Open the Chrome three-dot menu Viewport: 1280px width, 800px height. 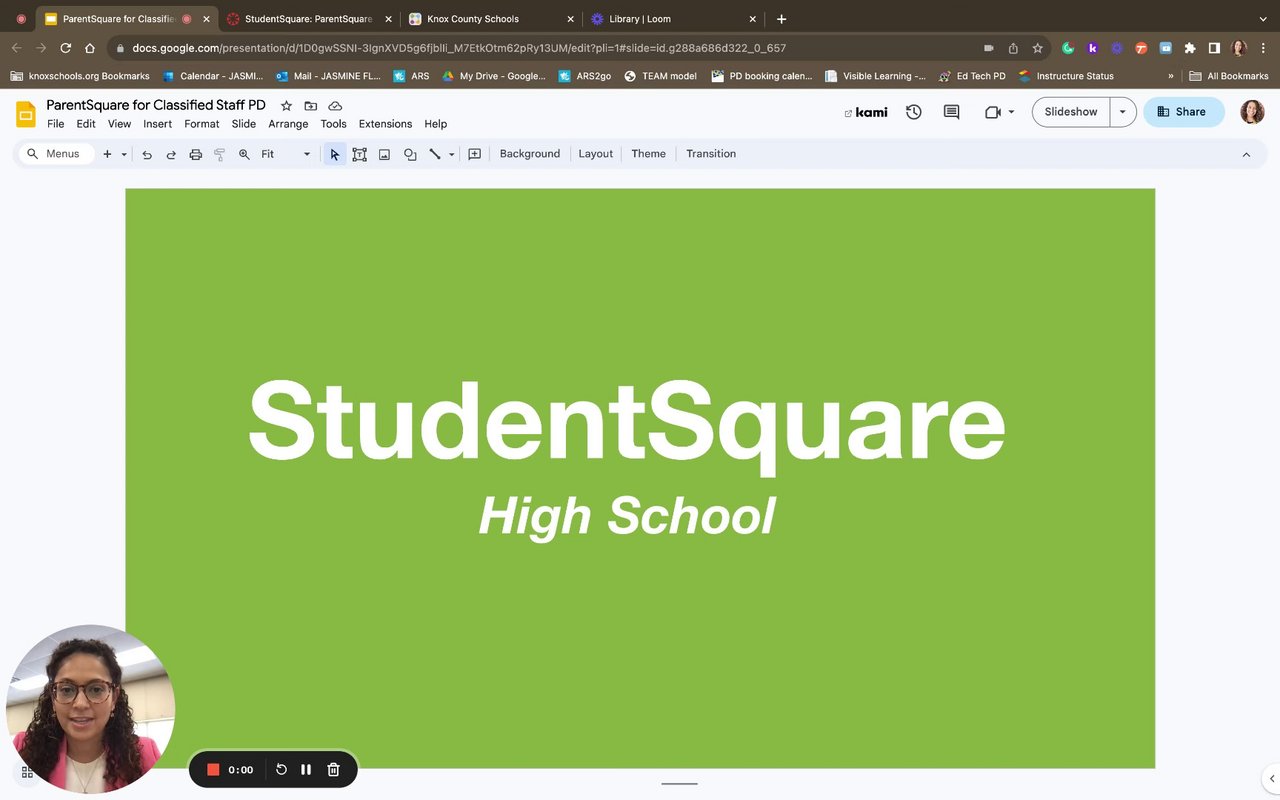(x=1264, y=48)
